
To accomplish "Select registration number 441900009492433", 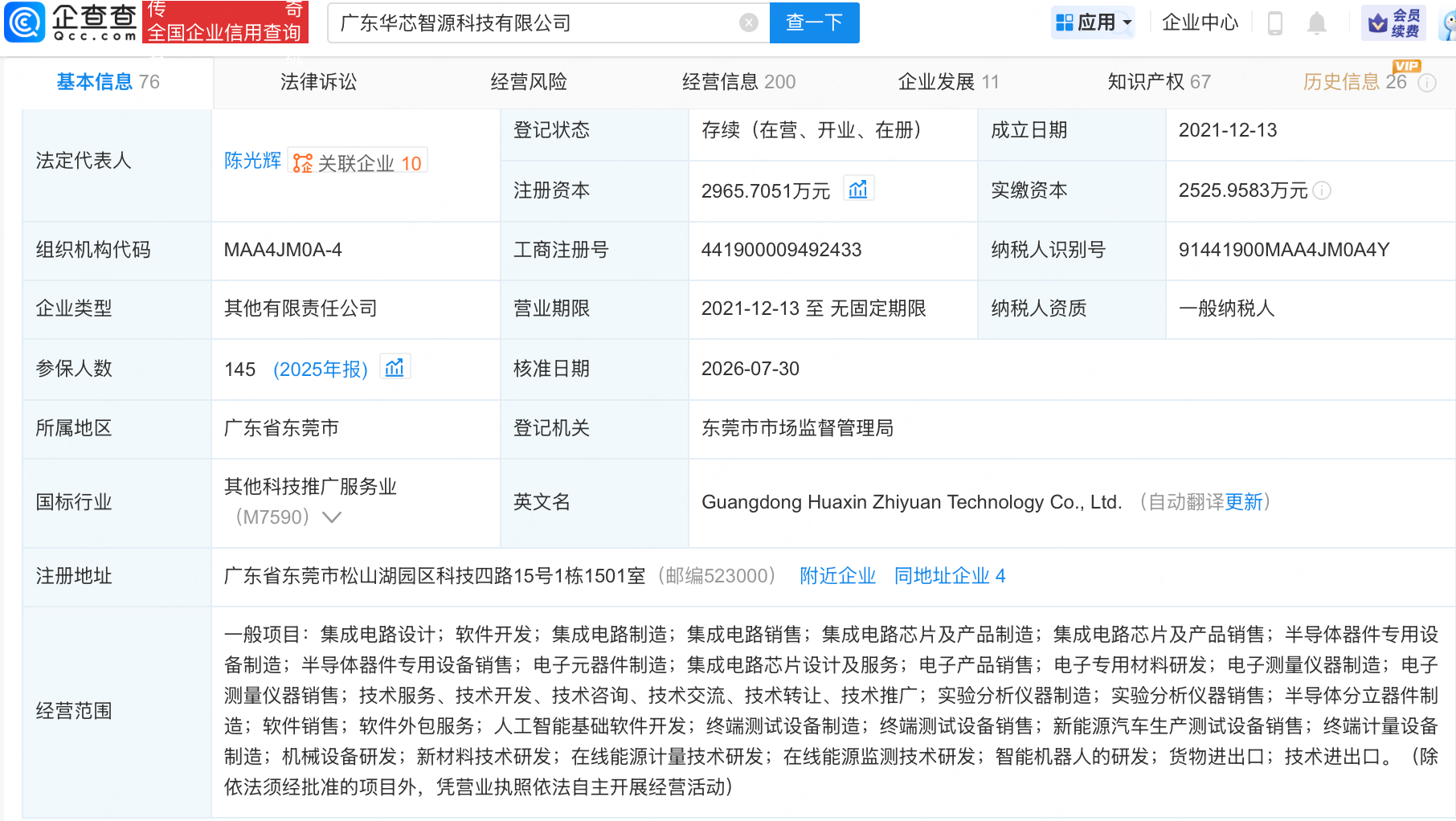I will 781,250.
